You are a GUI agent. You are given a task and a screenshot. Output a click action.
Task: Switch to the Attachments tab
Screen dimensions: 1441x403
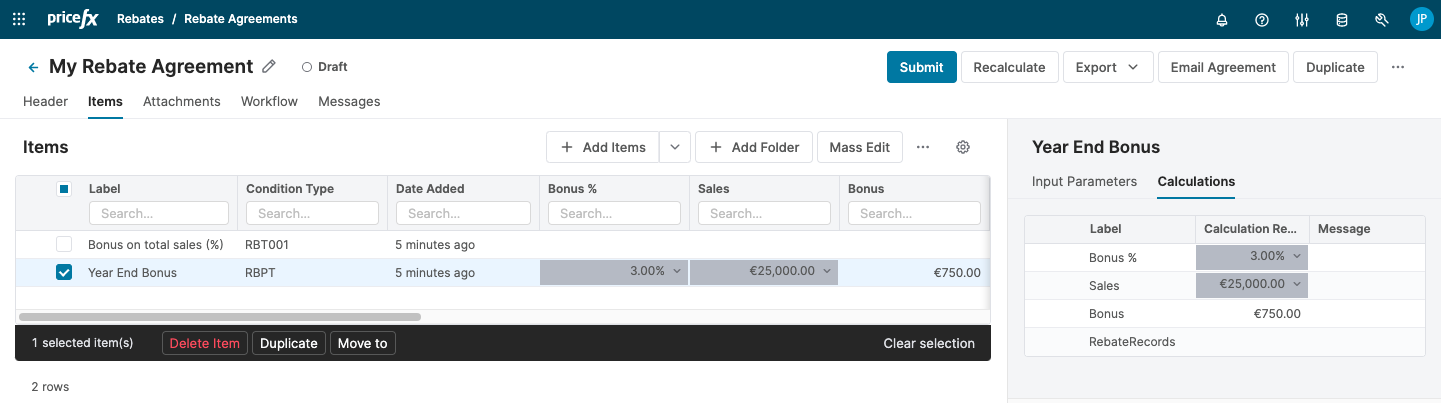tap(181, 101)
